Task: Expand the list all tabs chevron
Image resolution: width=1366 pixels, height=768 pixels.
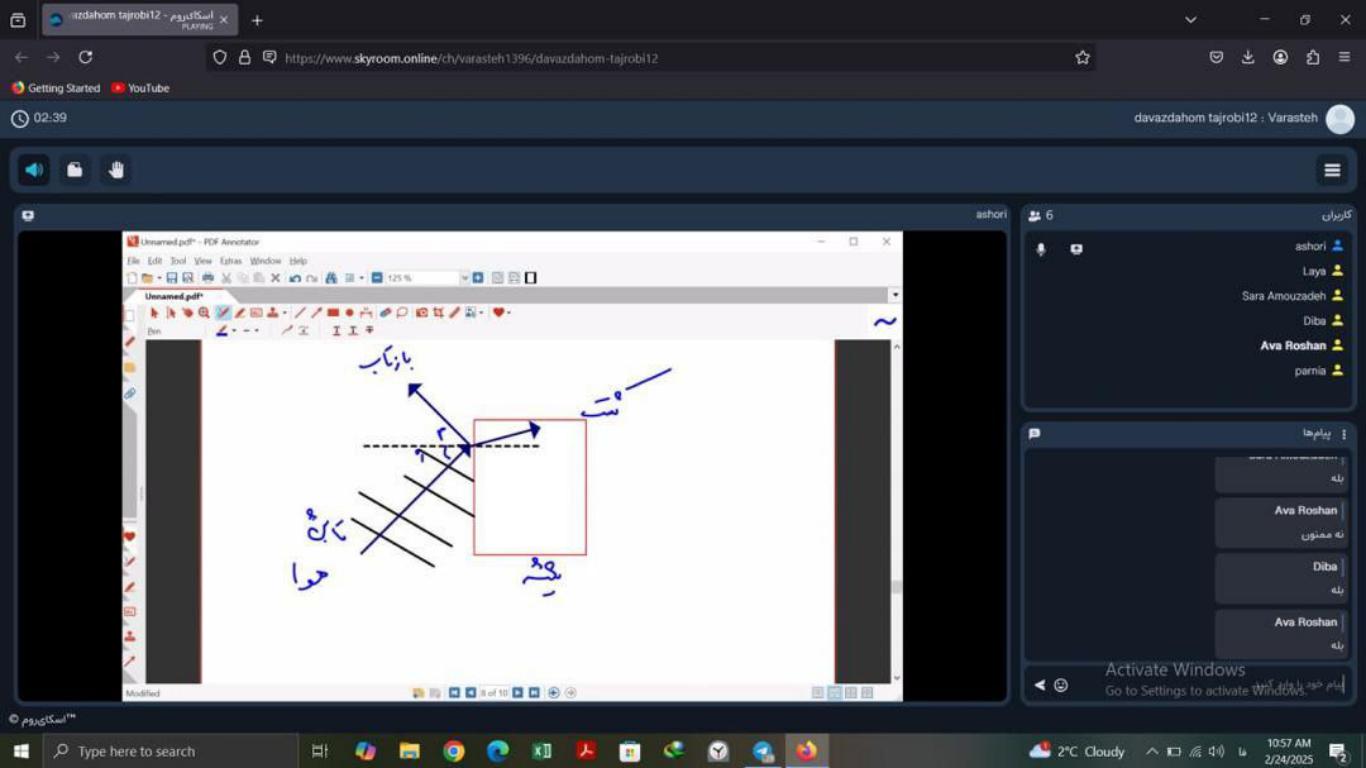Action: pos(1190,20)
